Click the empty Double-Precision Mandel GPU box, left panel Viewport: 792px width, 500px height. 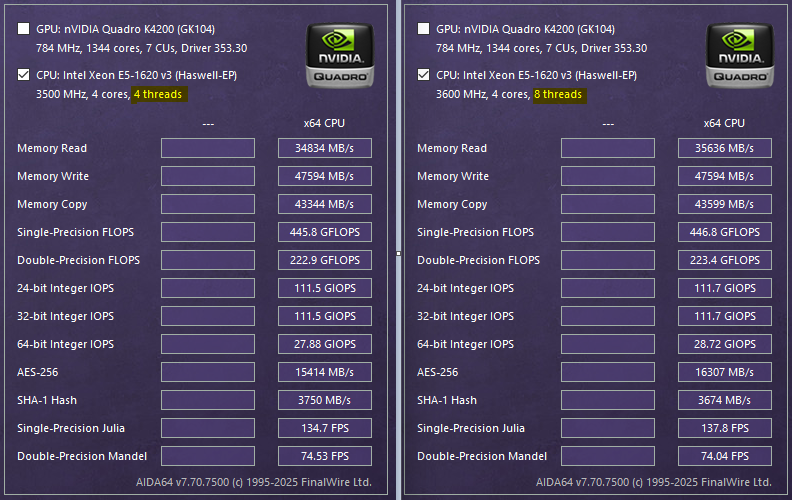pyautogui.click(x=208, y=456)
